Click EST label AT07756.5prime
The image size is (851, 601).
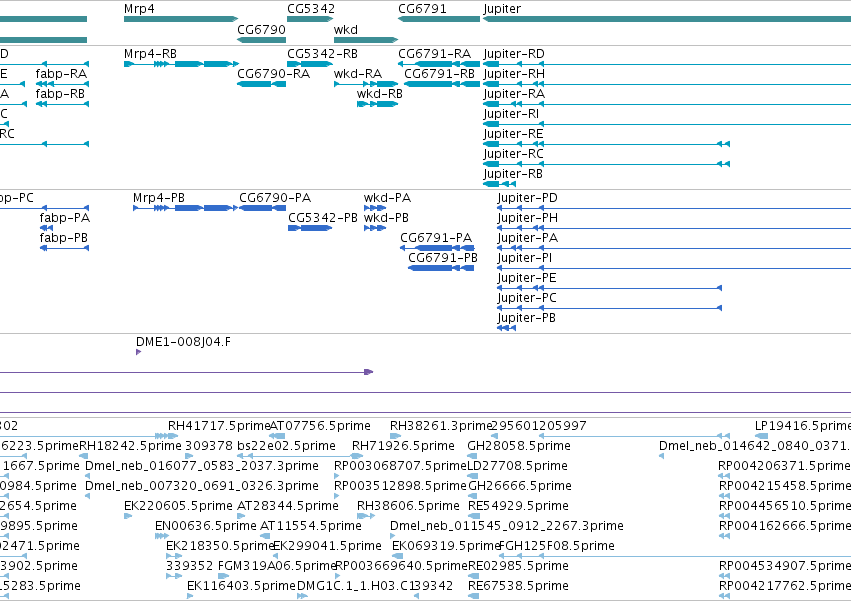320,426
